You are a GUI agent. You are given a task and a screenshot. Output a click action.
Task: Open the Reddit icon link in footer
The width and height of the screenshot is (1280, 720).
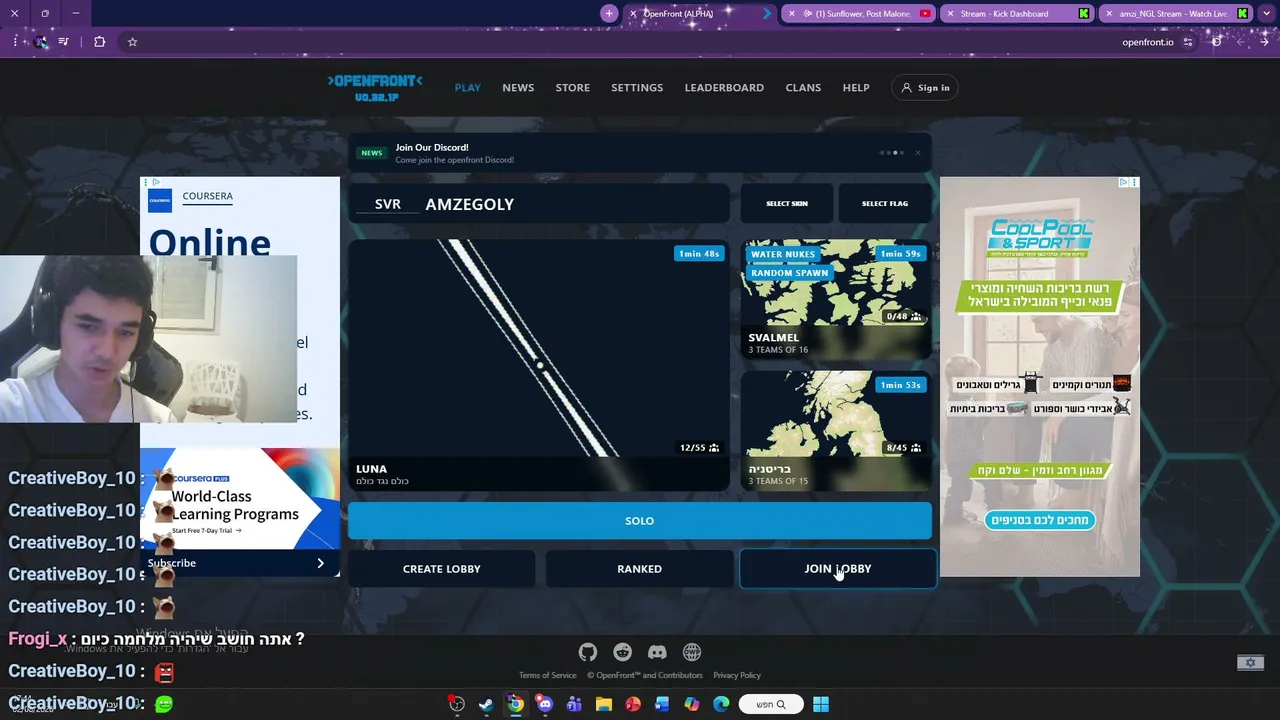click(x=622, y=652)
